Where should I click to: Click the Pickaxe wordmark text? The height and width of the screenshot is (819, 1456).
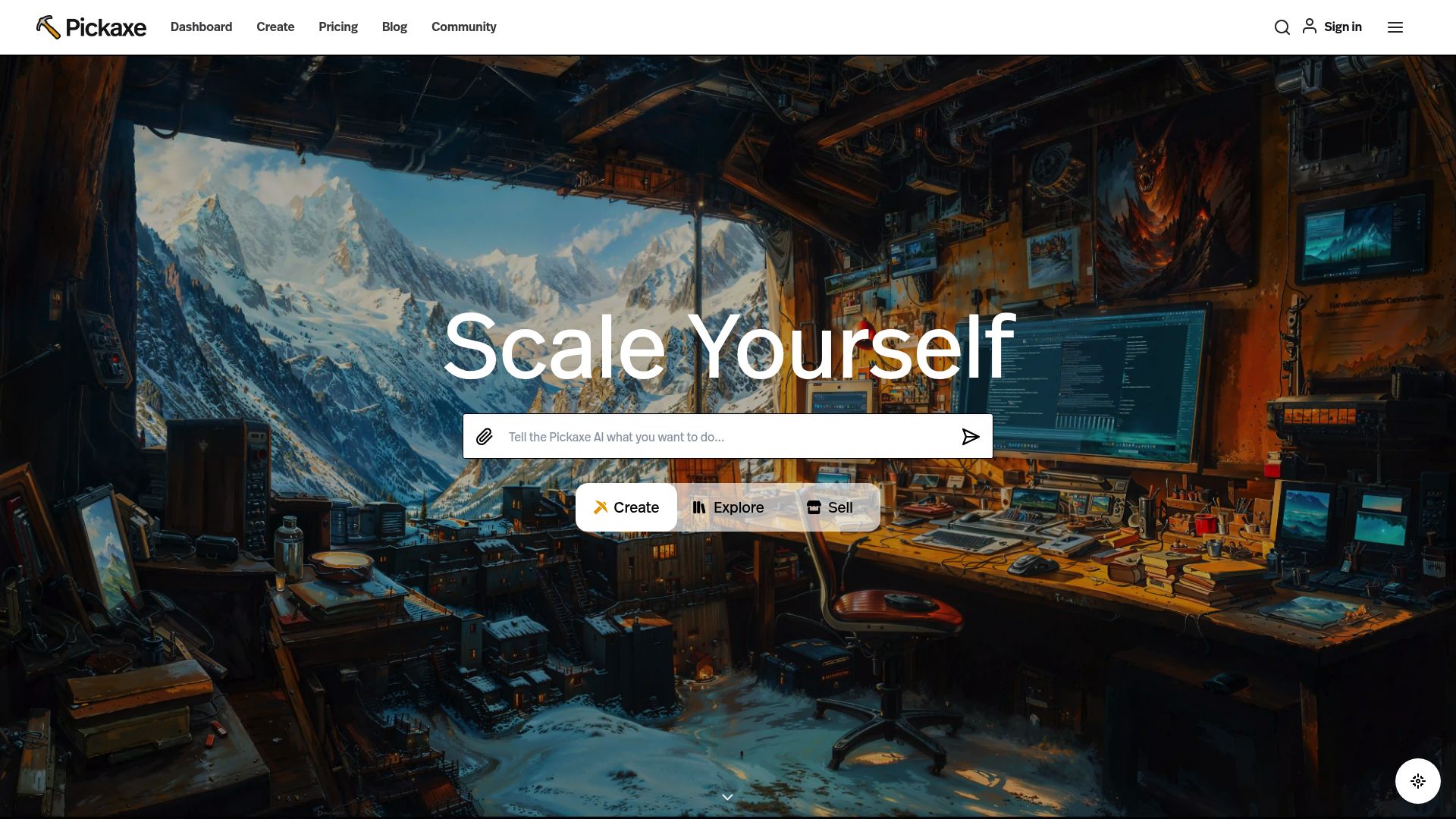pyautogui.click(x=106, y=28)
